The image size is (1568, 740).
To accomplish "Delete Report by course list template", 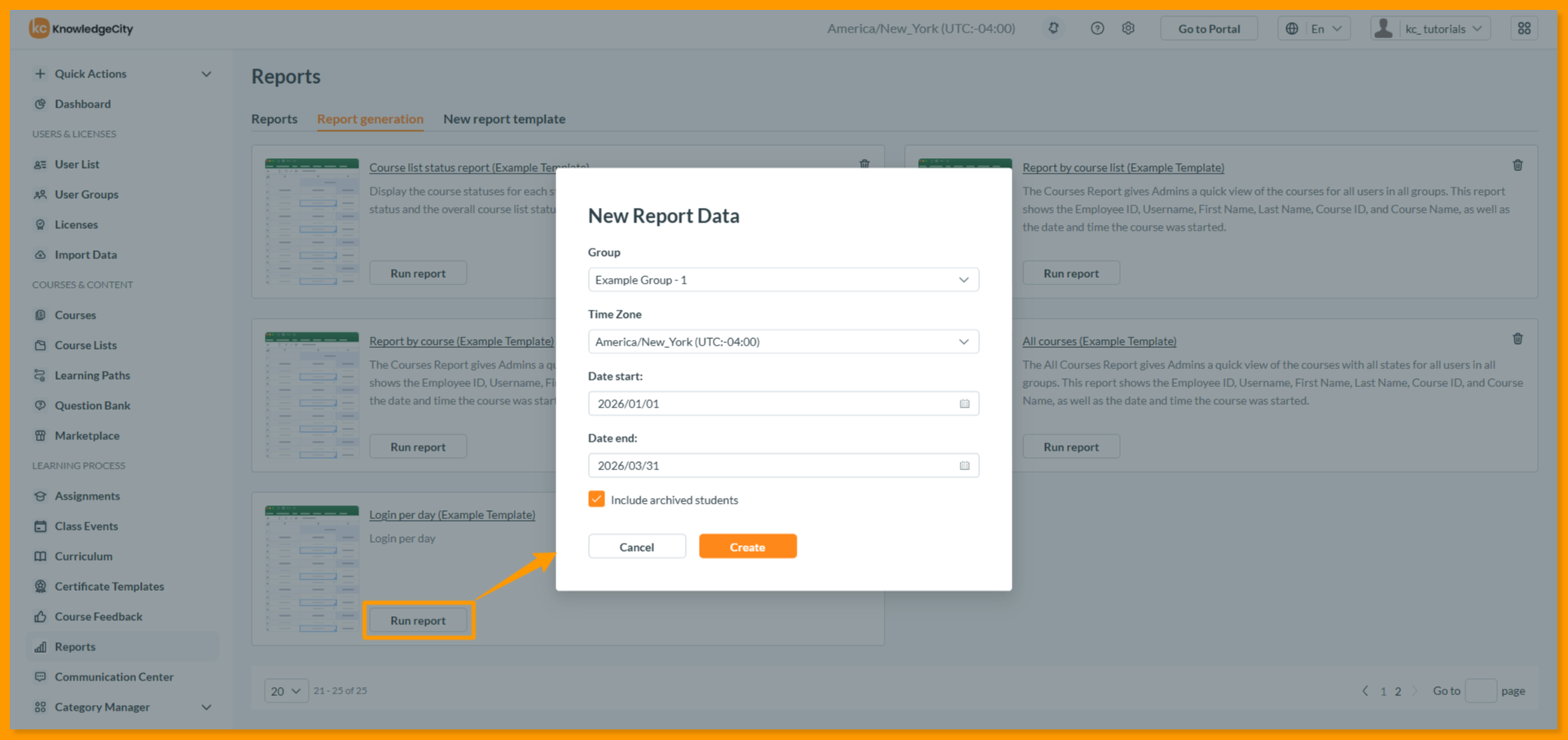I will tap(1517, 165).
